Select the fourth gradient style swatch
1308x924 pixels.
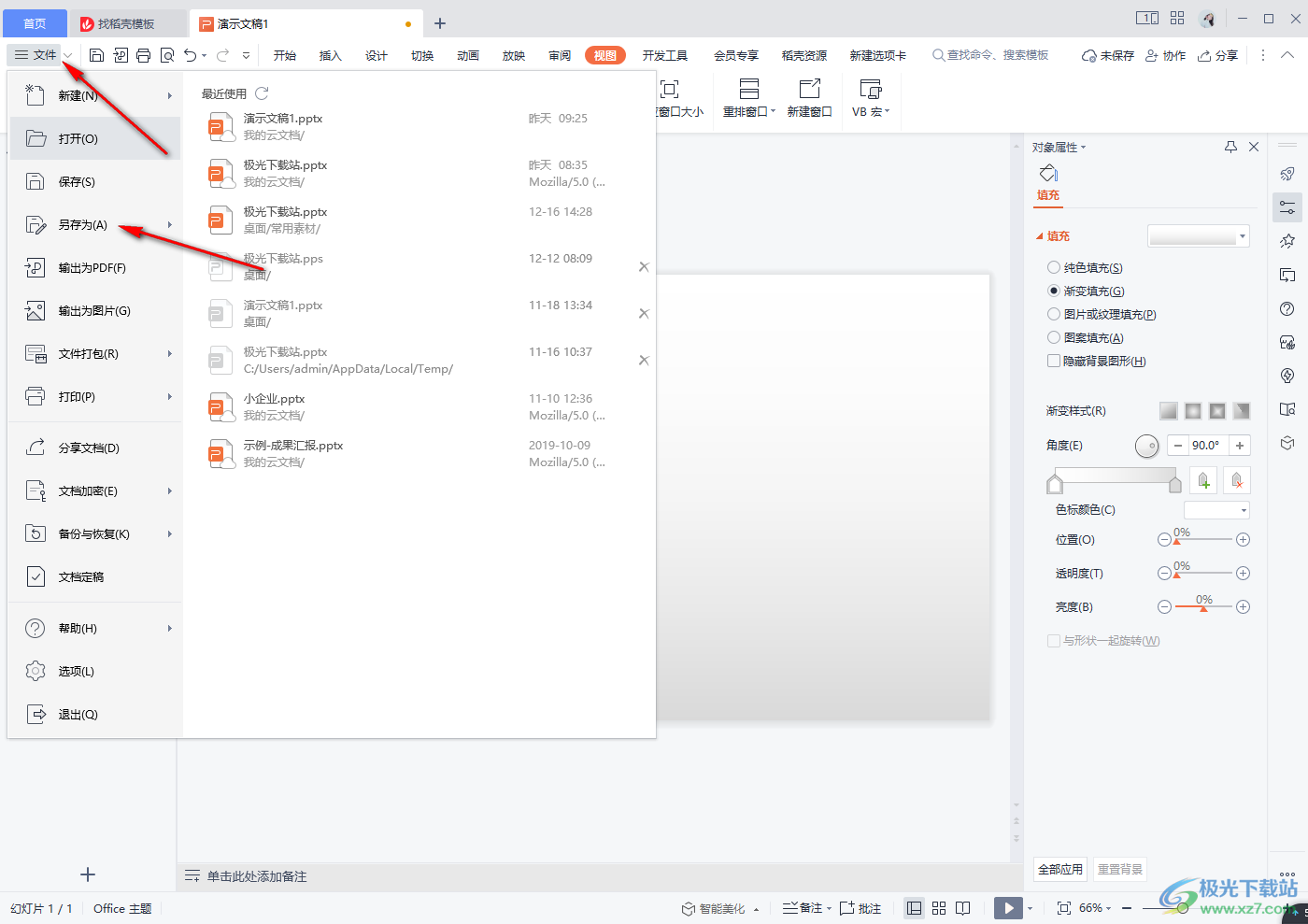click(1241, 411)
